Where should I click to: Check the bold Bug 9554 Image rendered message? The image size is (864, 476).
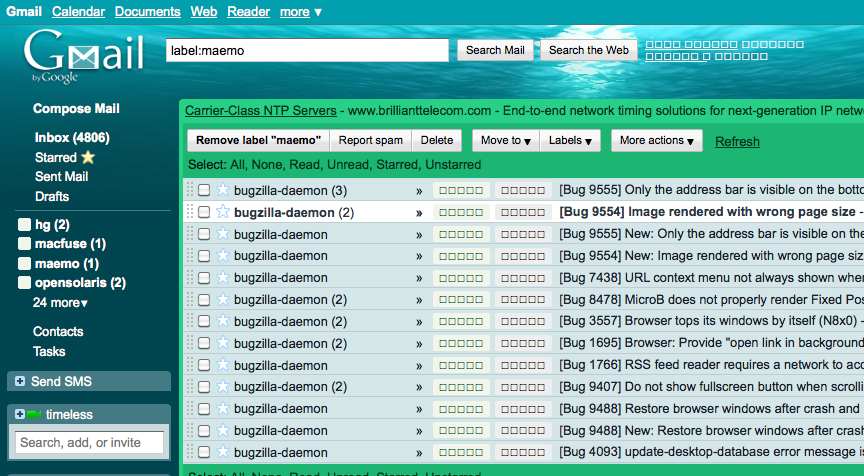coord(204,212)
